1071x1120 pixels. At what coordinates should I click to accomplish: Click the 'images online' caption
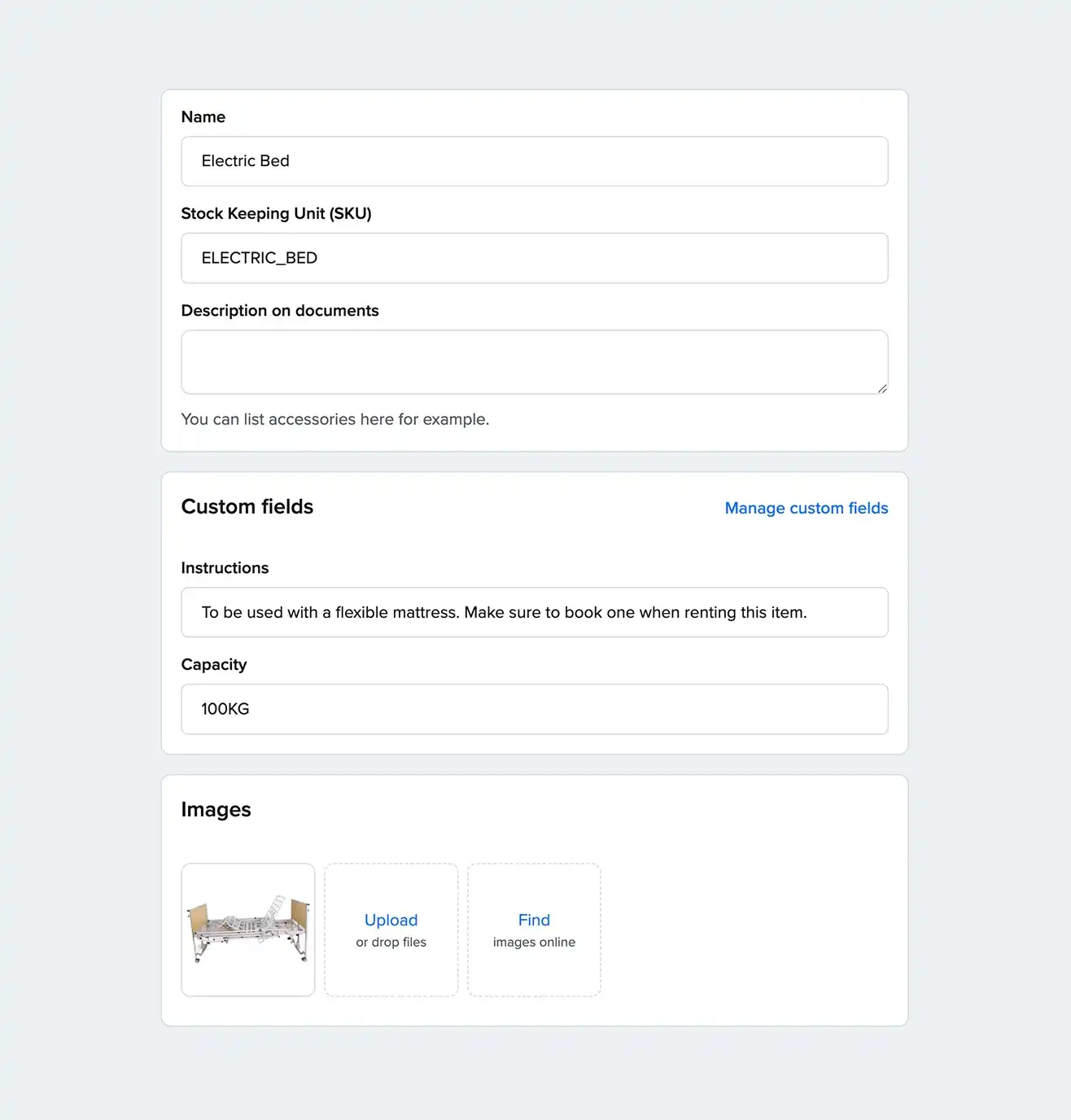click(x=534, y=942)
